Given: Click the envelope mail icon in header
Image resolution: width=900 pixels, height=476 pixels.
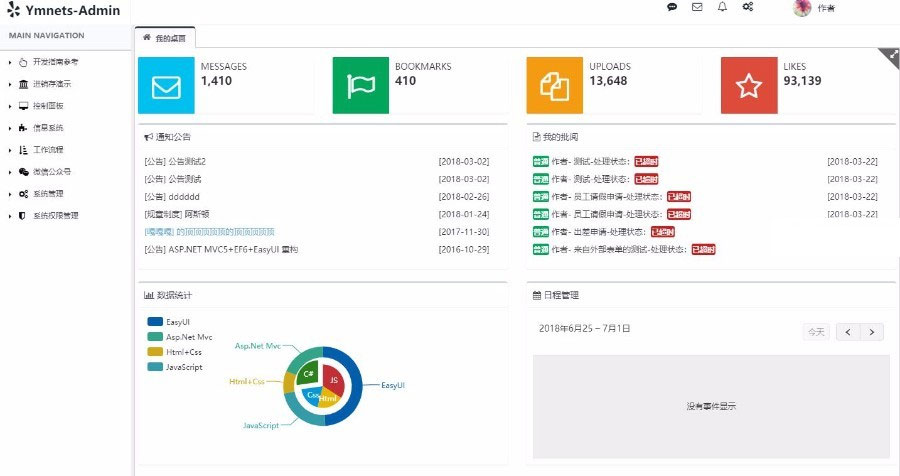Looking at the screenshot, I should 697,7.
